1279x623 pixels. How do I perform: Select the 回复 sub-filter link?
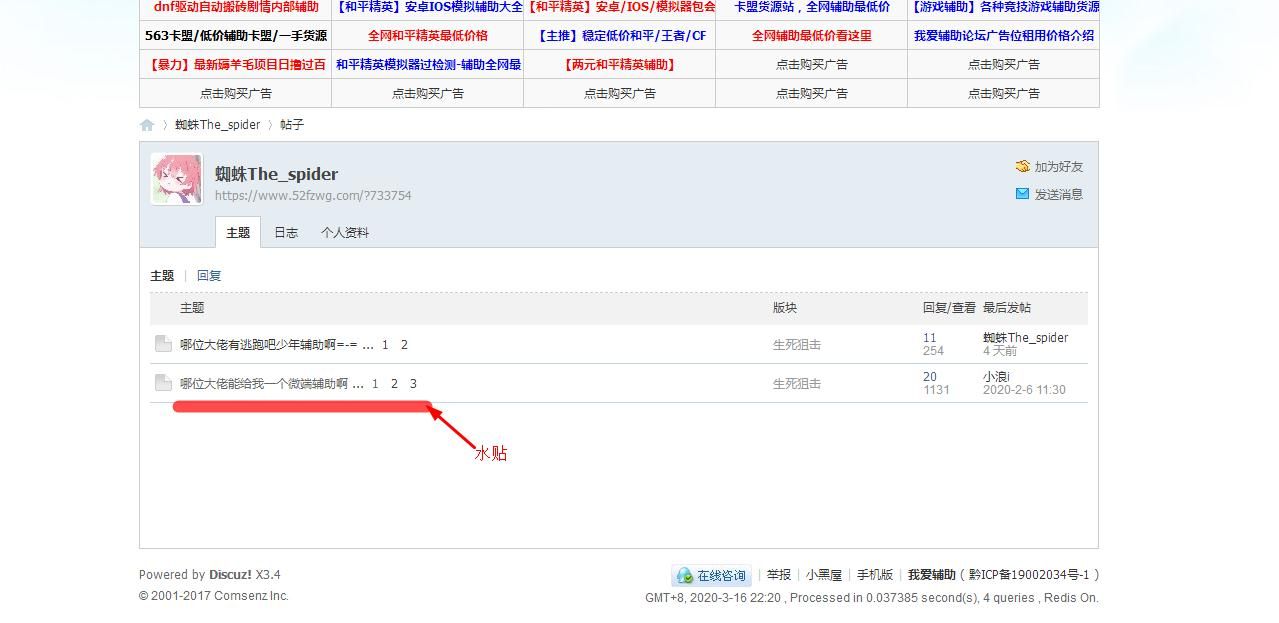[209, 275]
